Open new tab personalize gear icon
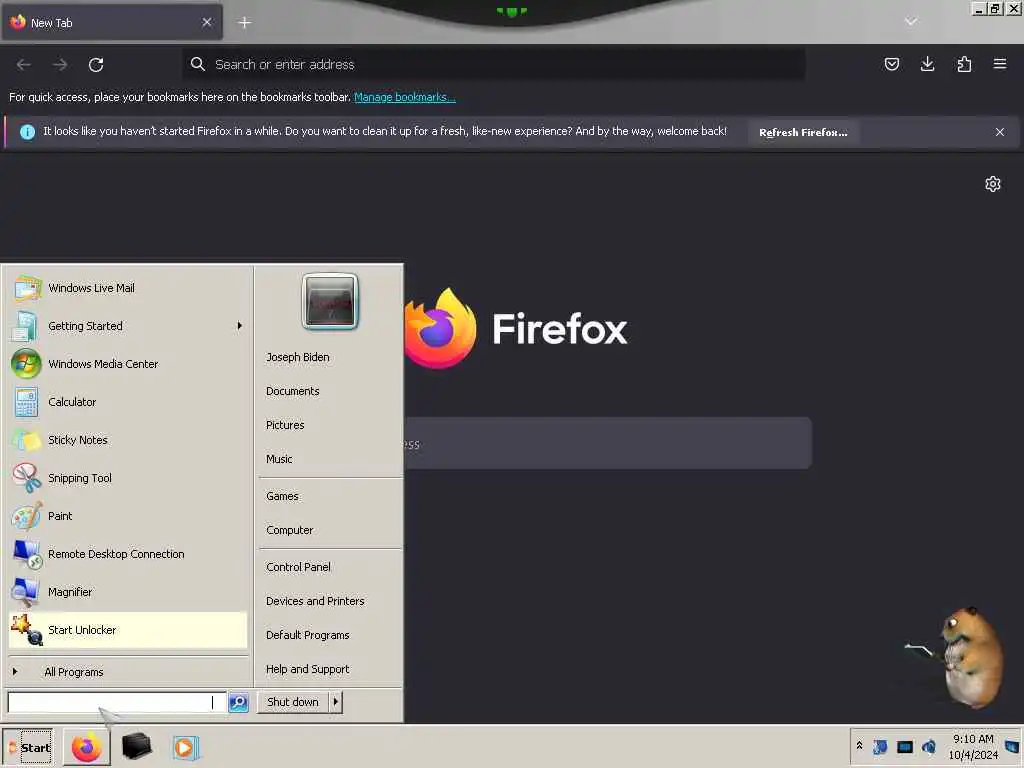This screenshot has width=1024, height=768. pos(993,184)
